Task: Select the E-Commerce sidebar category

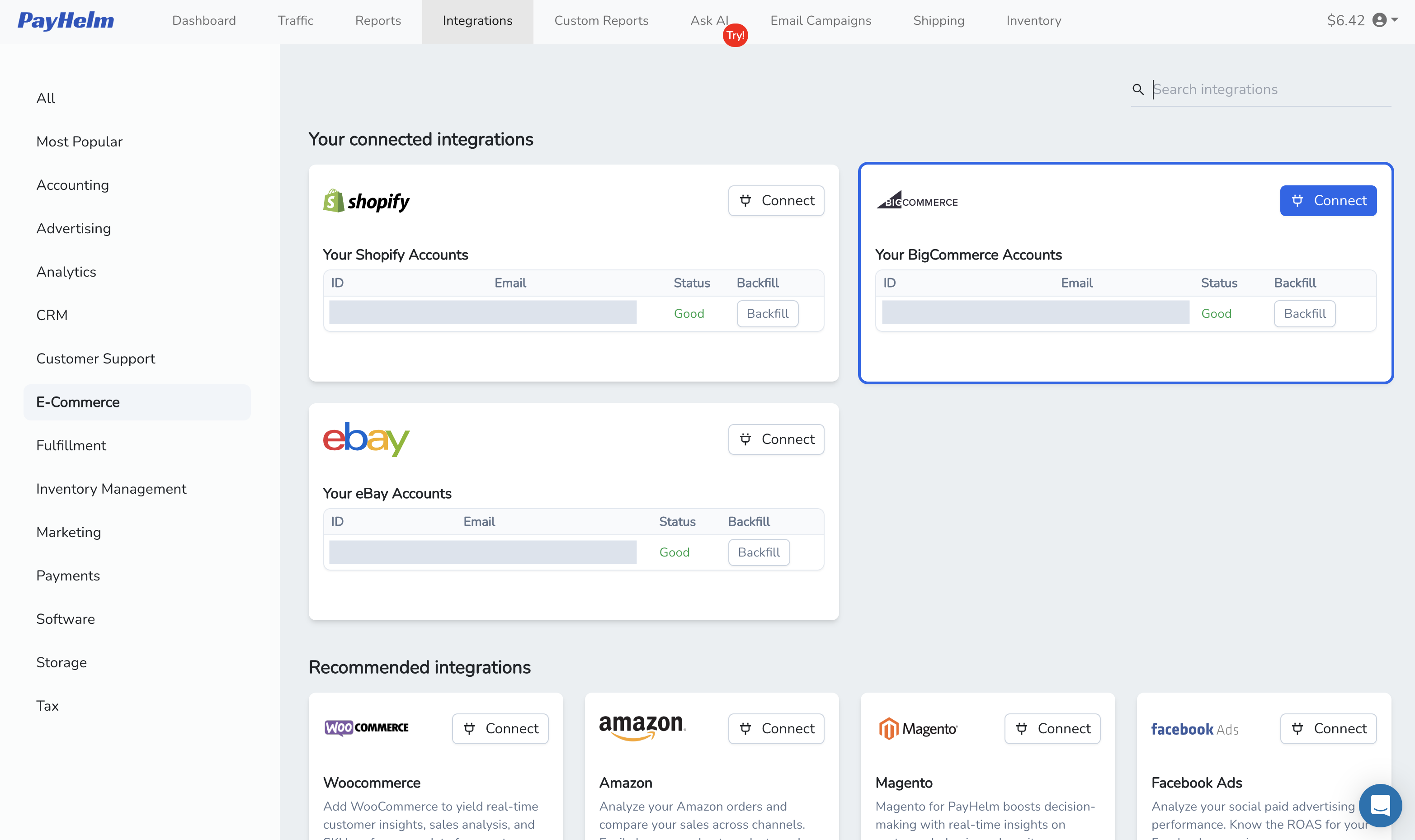Action: [78, 402]
